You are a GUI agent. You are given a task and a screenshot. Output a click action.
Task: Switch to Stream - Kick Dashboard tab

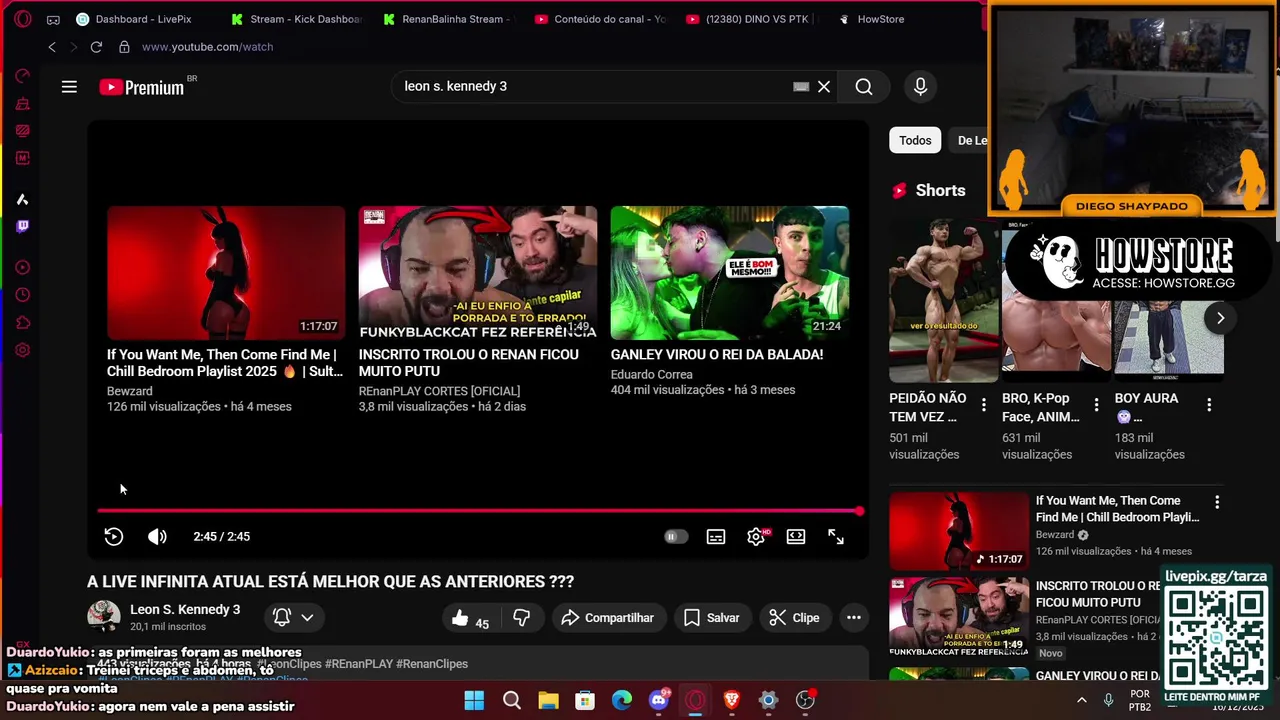[297, 19]
